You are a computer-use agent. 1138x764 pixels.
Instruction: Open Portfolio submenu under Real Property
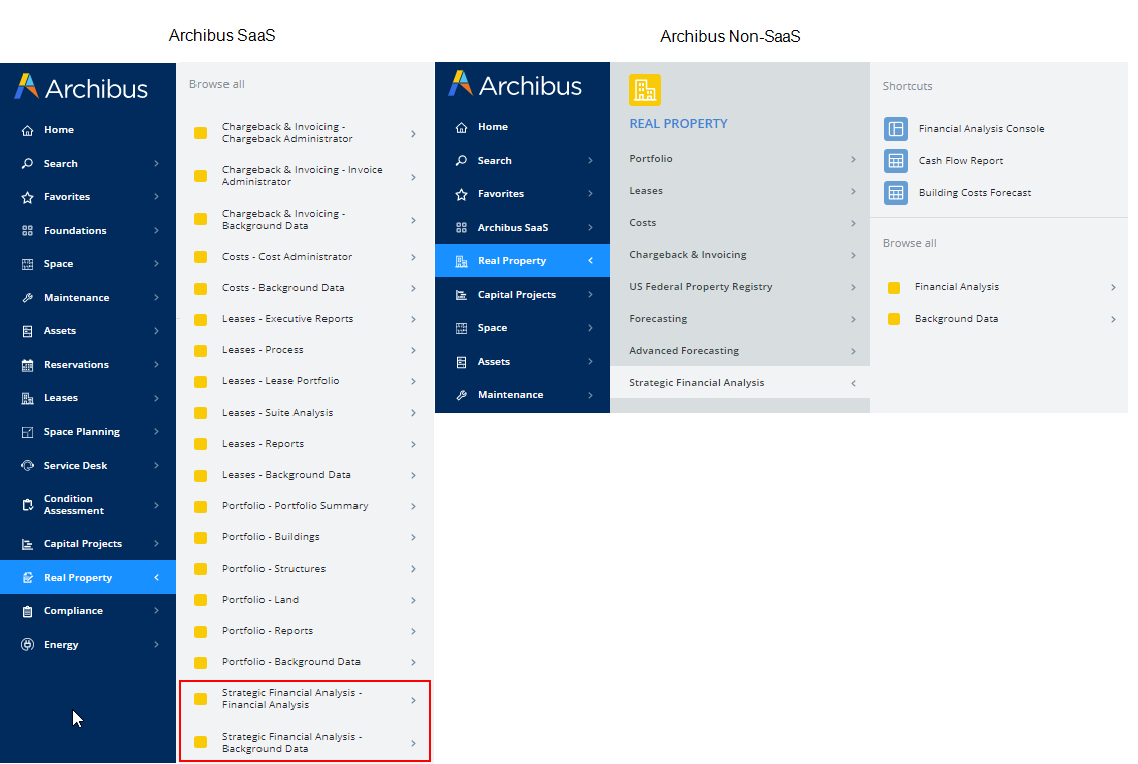tap(740, 159)
